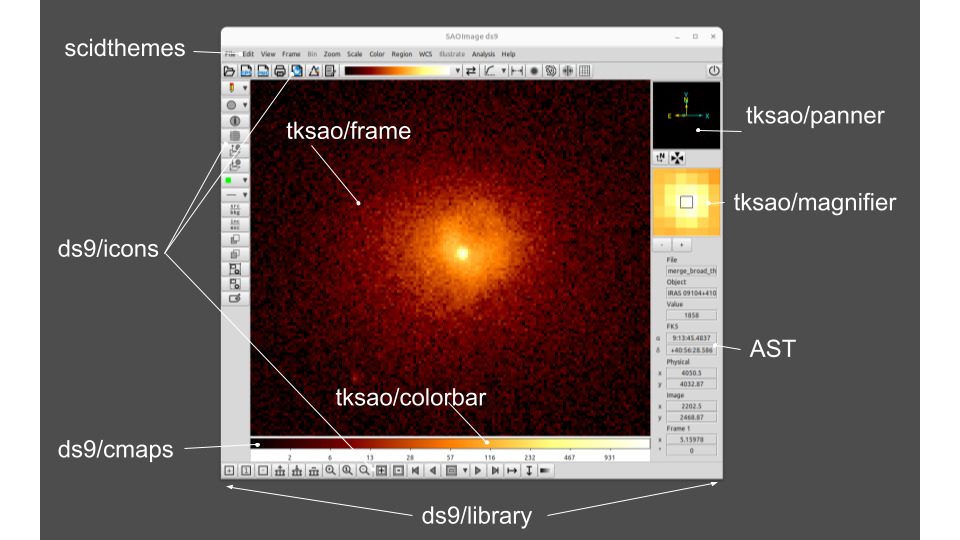
Task: Click the coordinate grid icon
Action: [585, 71]
